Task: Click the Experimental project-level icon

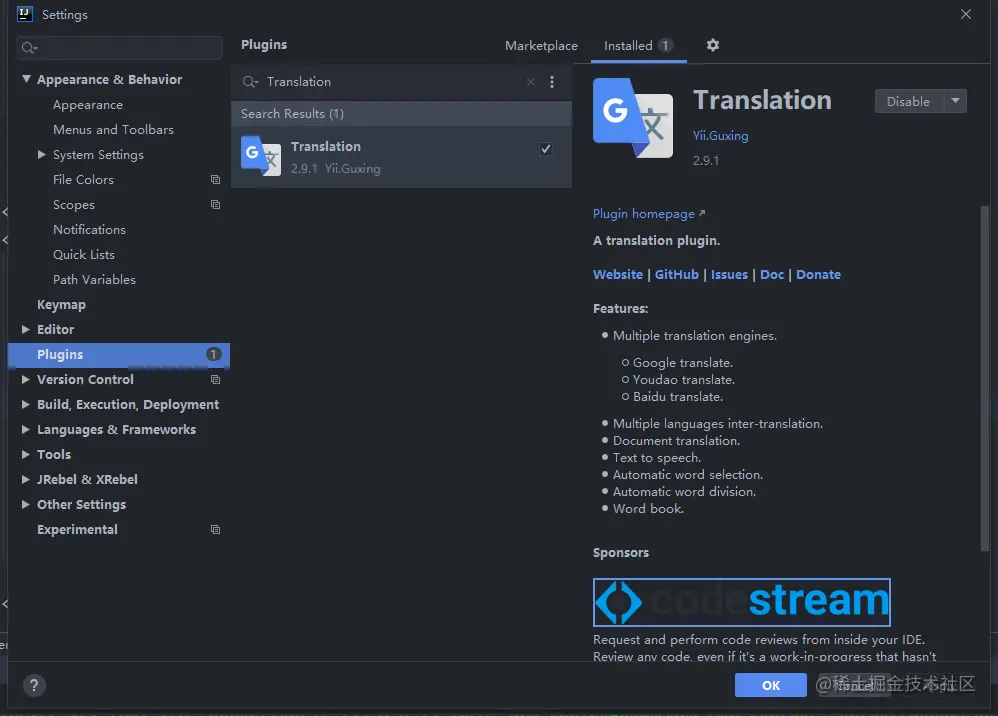Action: tap(215, 530)
